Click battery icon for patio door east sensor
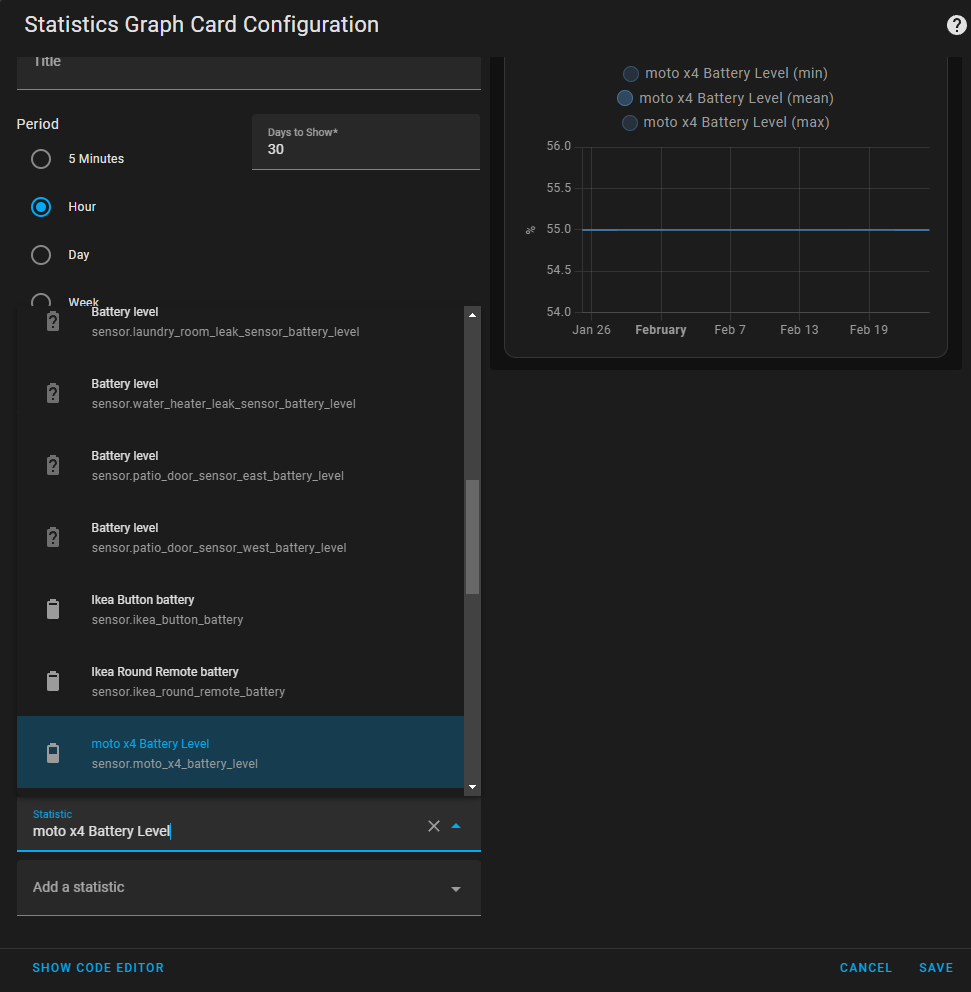This screenshot has height=992, width=971. (53, 466)
